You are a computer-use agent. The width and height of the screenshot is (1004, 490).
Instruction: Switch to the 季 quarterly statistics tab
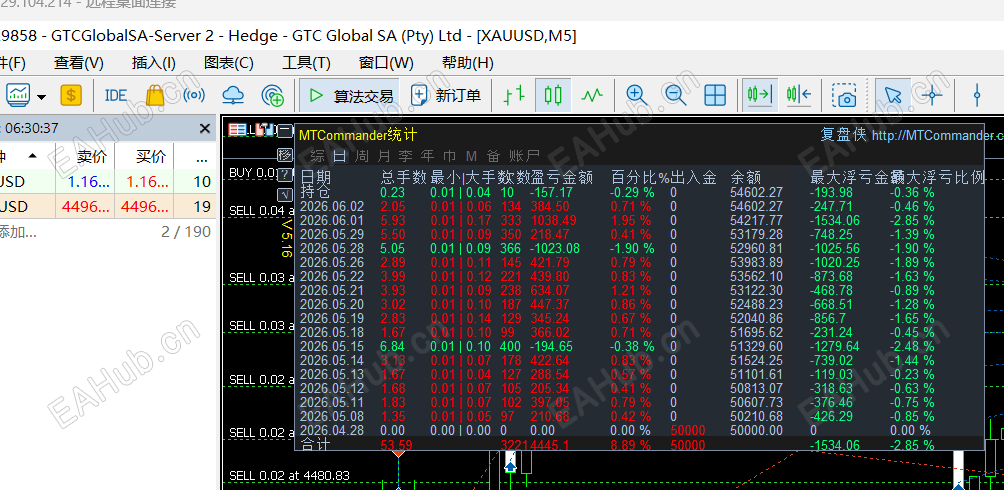pyautogui.click(x=405, y=156)
